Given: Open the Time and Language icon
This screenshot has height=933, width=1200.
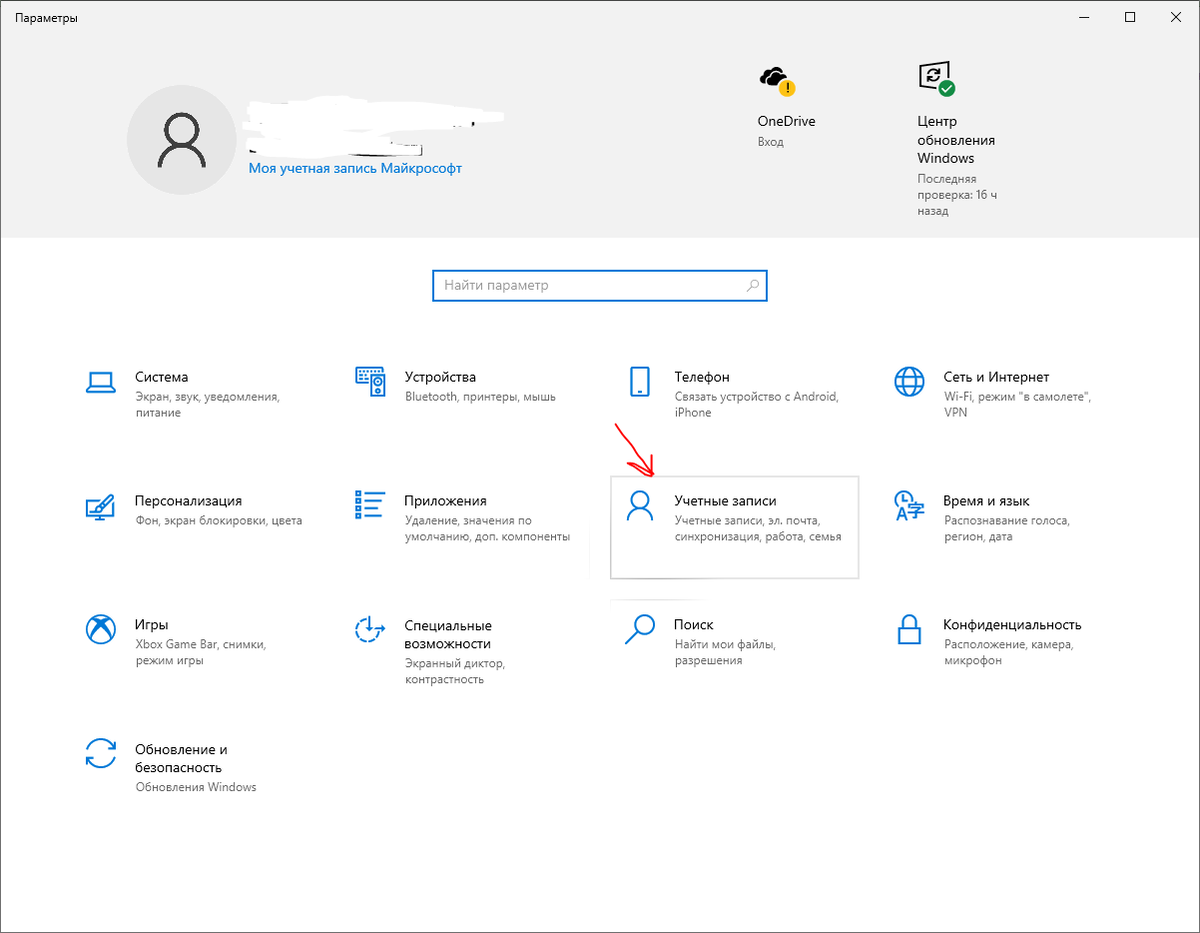Looking at the screenshot, I should [x=908, y=505].
